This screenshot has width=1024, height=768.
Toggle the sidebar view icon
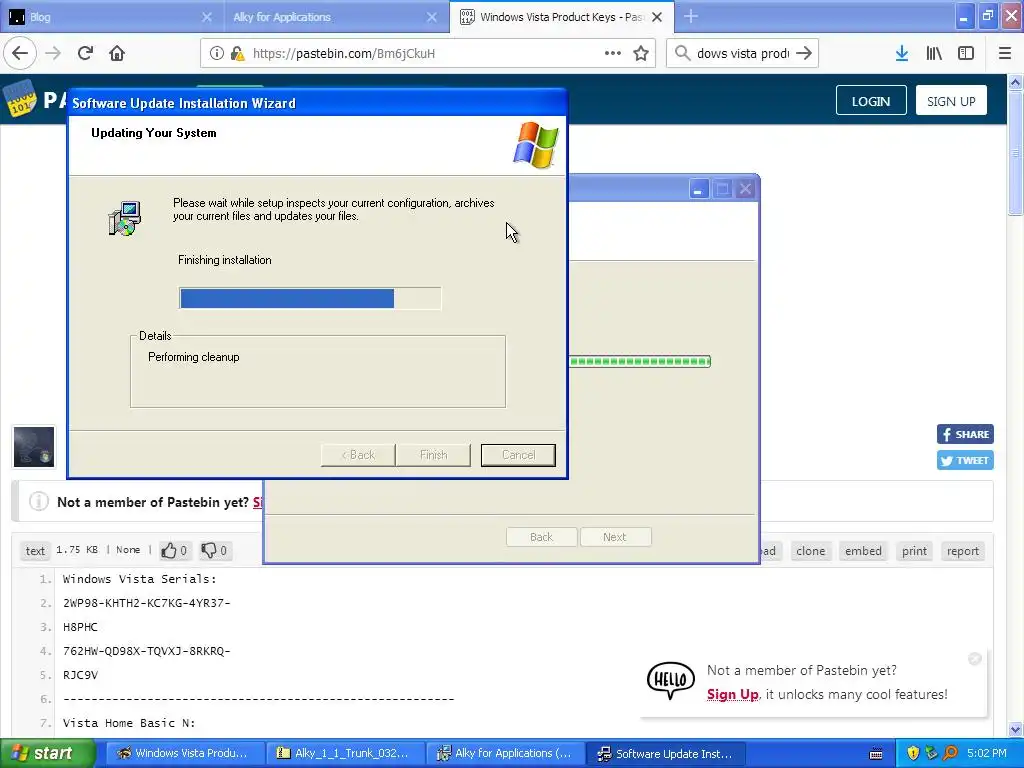click(x=966, y=54)
